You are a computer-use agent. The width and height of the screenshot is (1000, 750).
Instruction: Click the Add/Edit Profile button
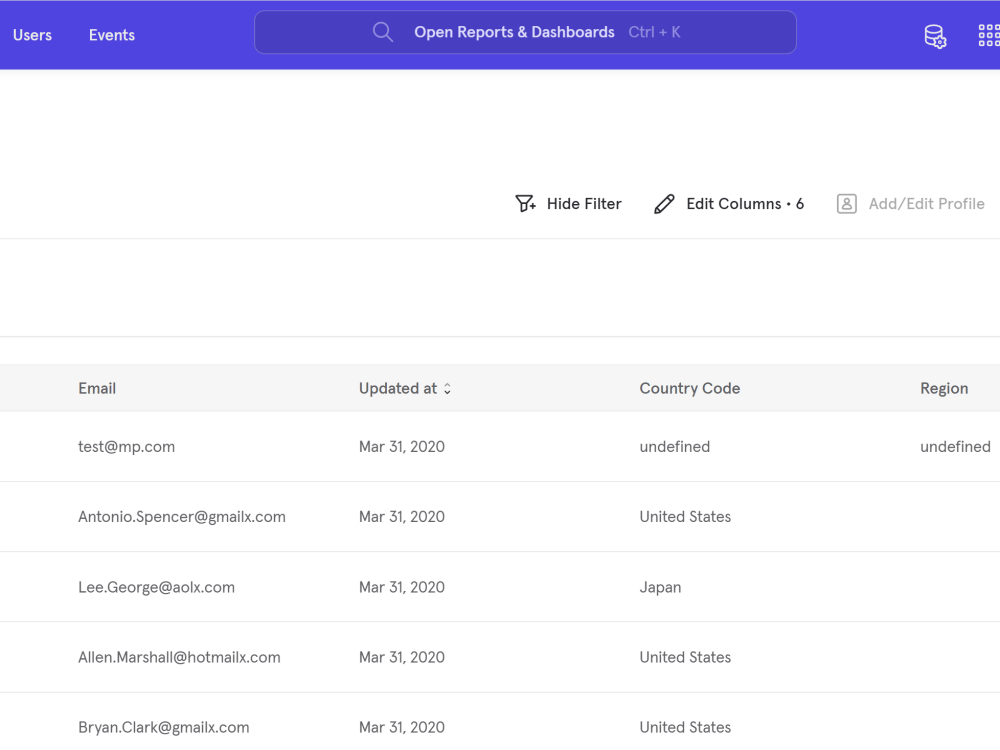pyautogui.click(x=926, y=203)
